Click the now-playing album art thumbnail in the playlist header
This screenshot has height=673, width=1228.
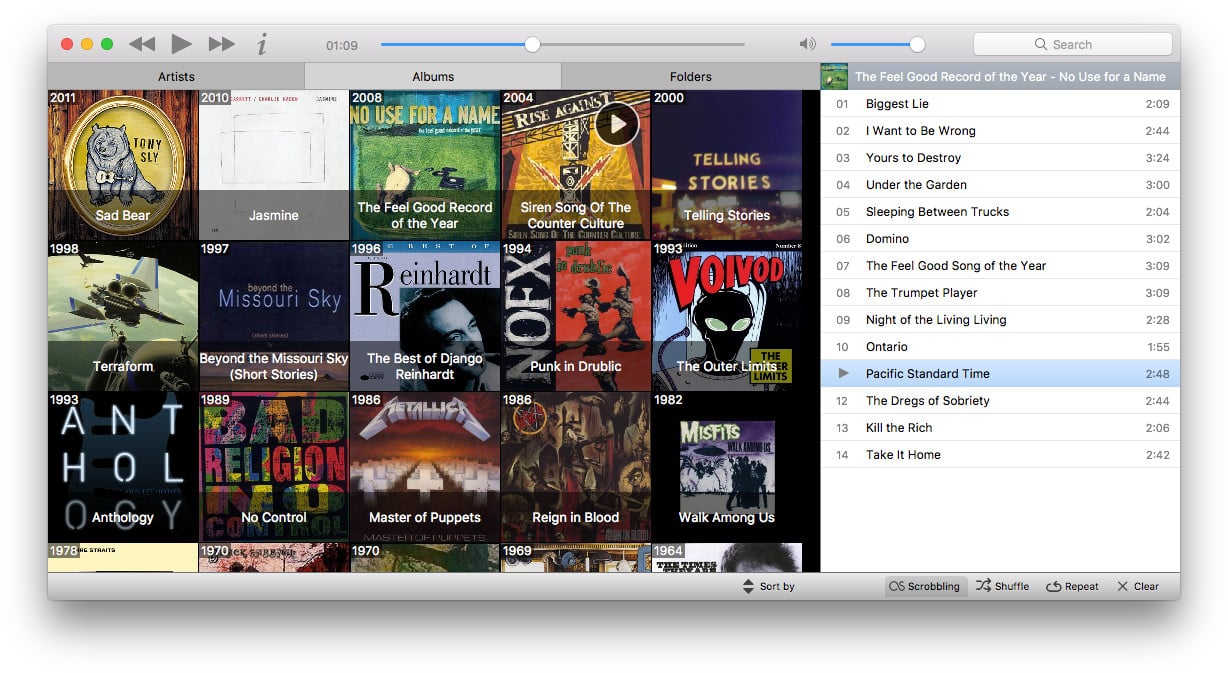pos(834,77)
